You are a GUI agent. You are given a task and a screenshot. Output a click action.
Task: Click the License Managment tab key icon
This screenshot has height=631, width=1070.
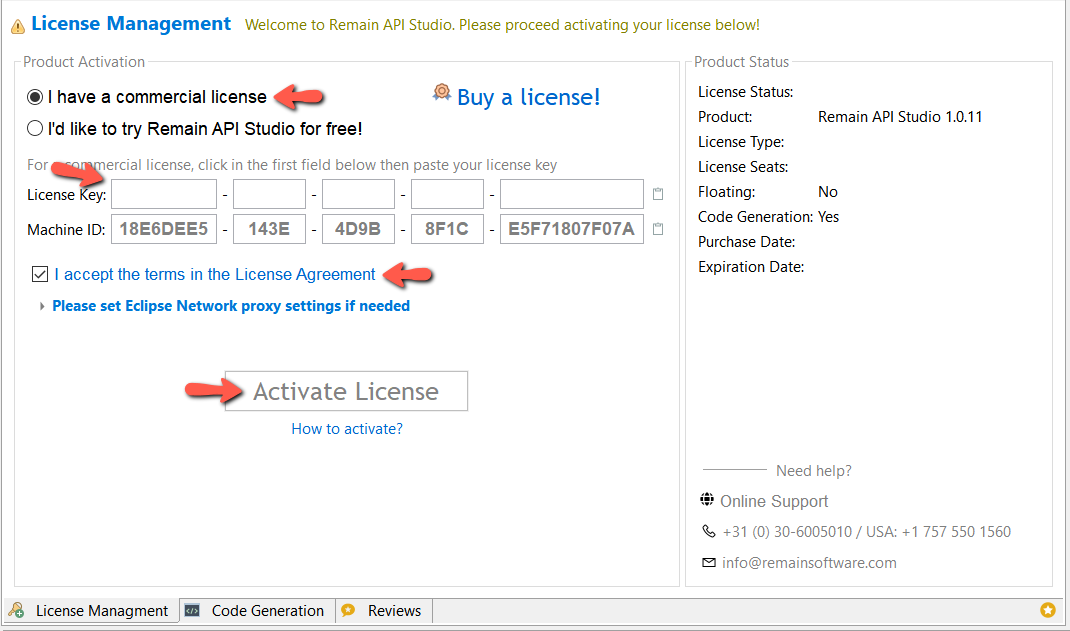[16, 610]
